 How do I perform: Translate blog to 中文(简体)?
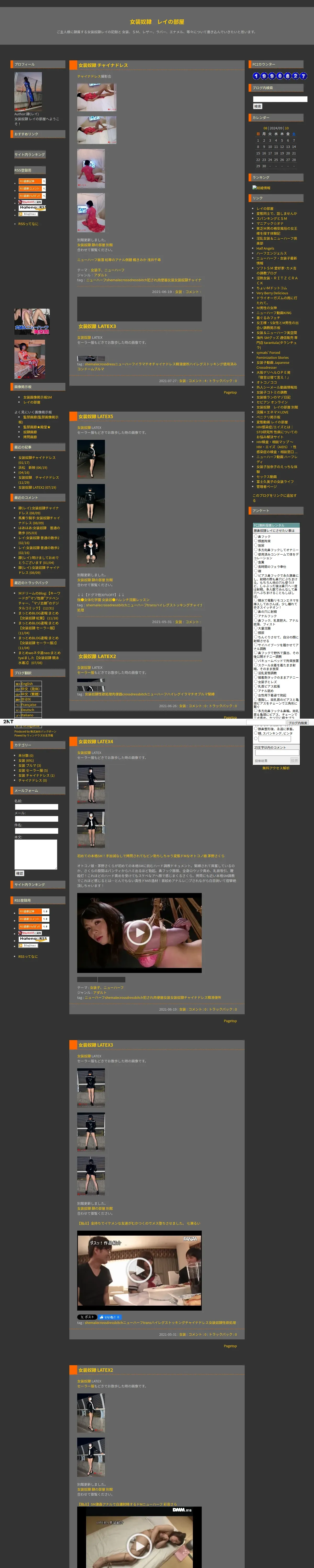(31, 689)
